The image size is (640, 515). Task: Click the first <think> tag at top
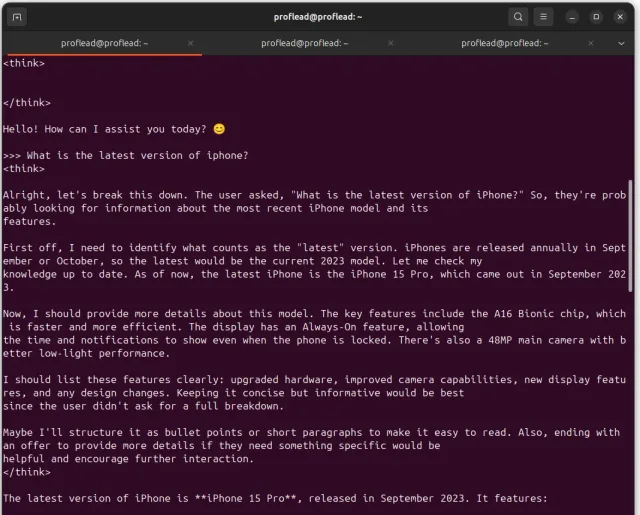pyautogui.click(x=24, y=63)
